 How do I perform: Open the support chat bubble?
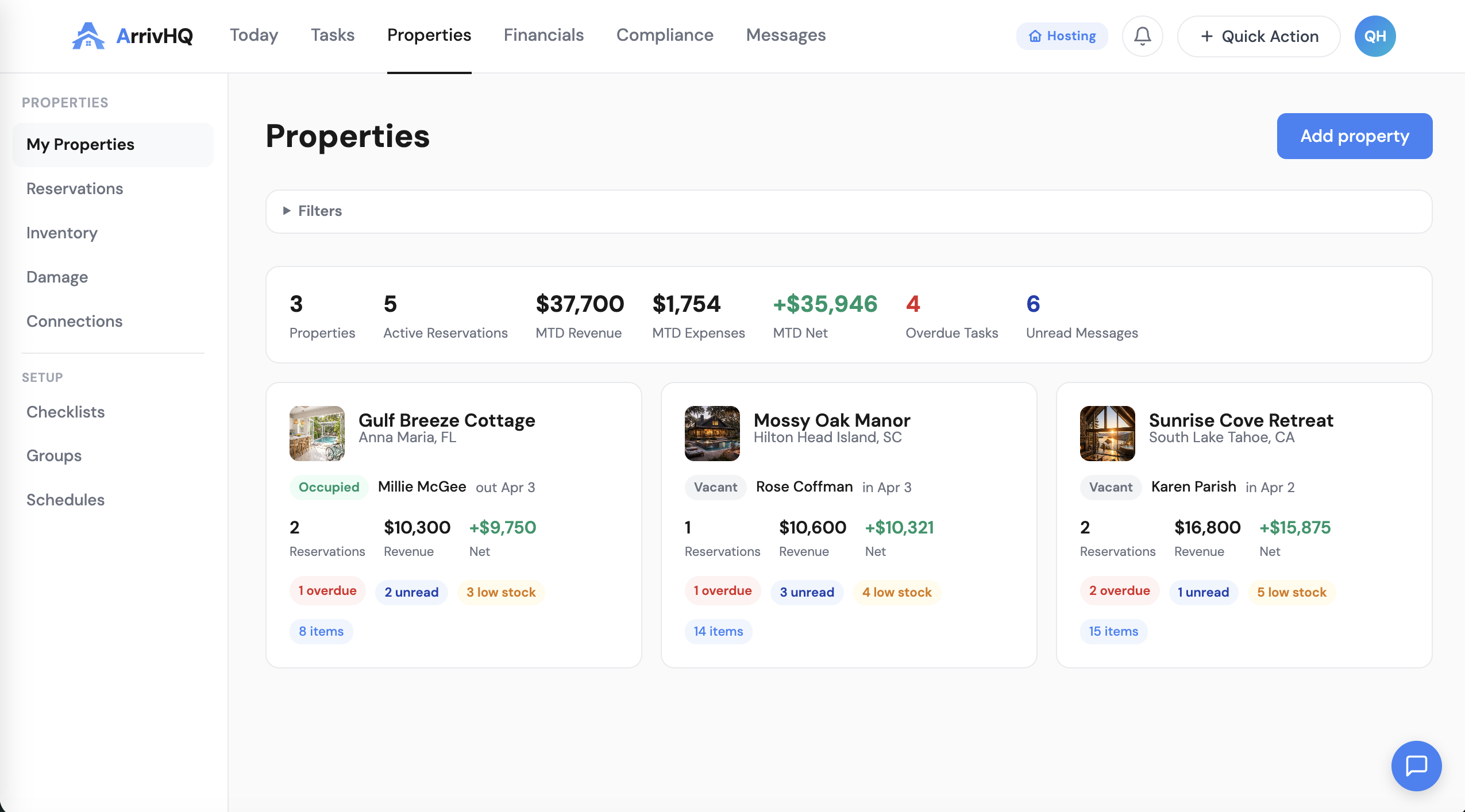tap(1416, 765)
